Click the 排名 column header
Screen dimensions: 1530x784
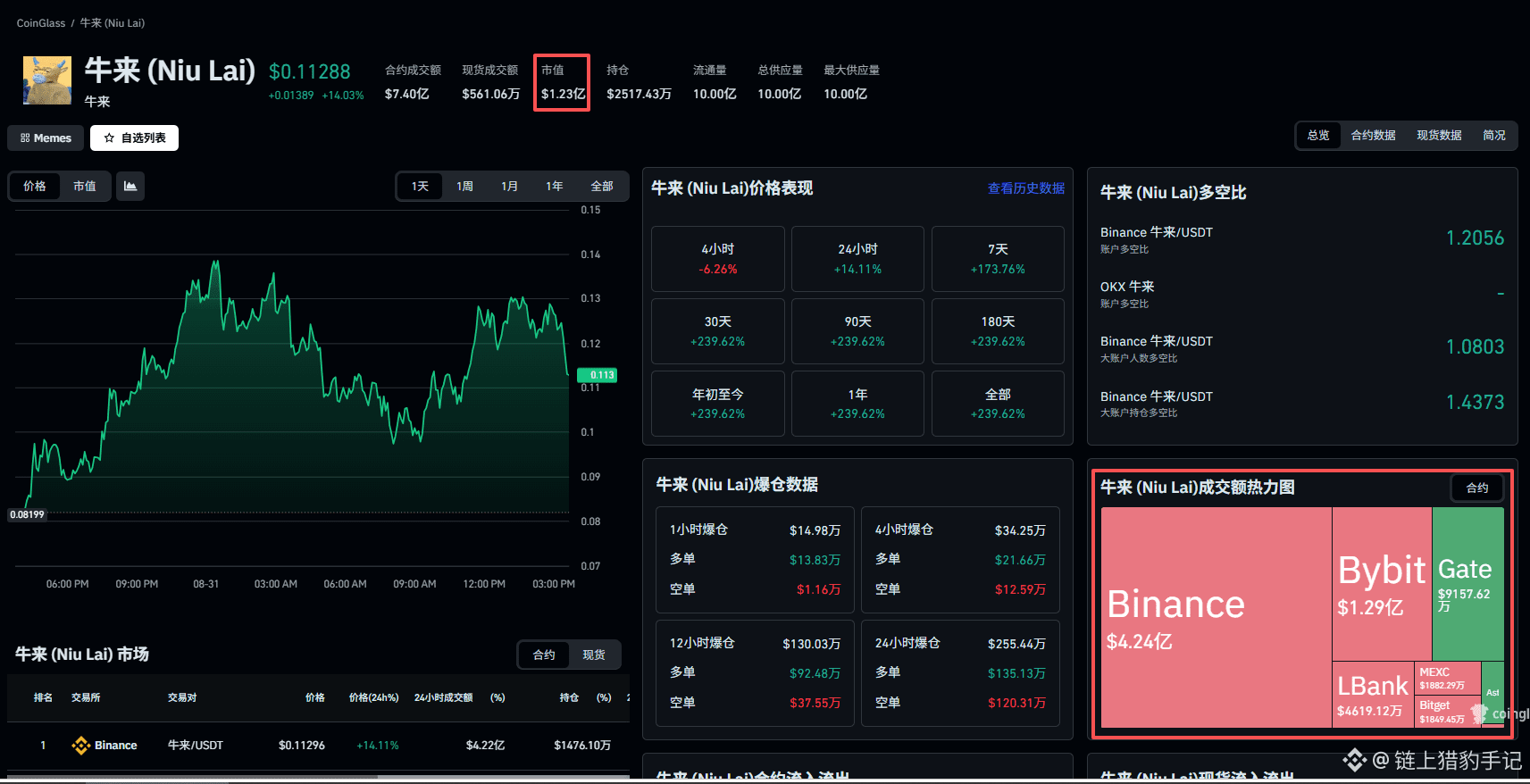tap(43, 697)
